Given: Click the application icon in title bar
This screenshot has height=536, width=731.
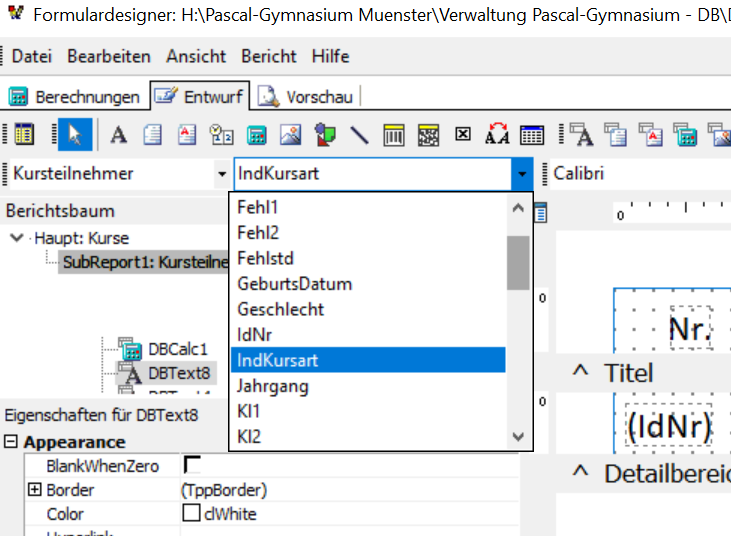Looking at the screenshot, I should click(16, 14).
